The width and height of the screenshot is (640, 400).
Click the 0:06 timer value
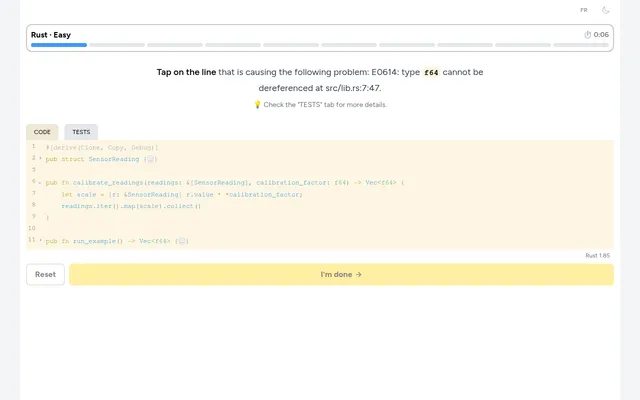[x=601, y=35]
